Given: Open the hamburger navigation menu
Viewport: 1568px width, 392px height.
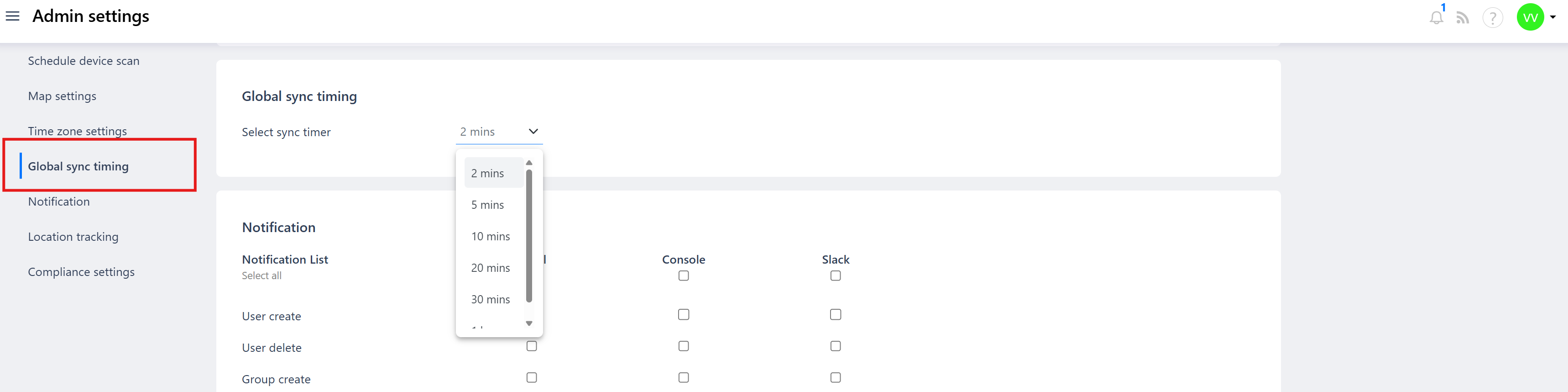Looking at the screenshot, I should coord(12,16).
